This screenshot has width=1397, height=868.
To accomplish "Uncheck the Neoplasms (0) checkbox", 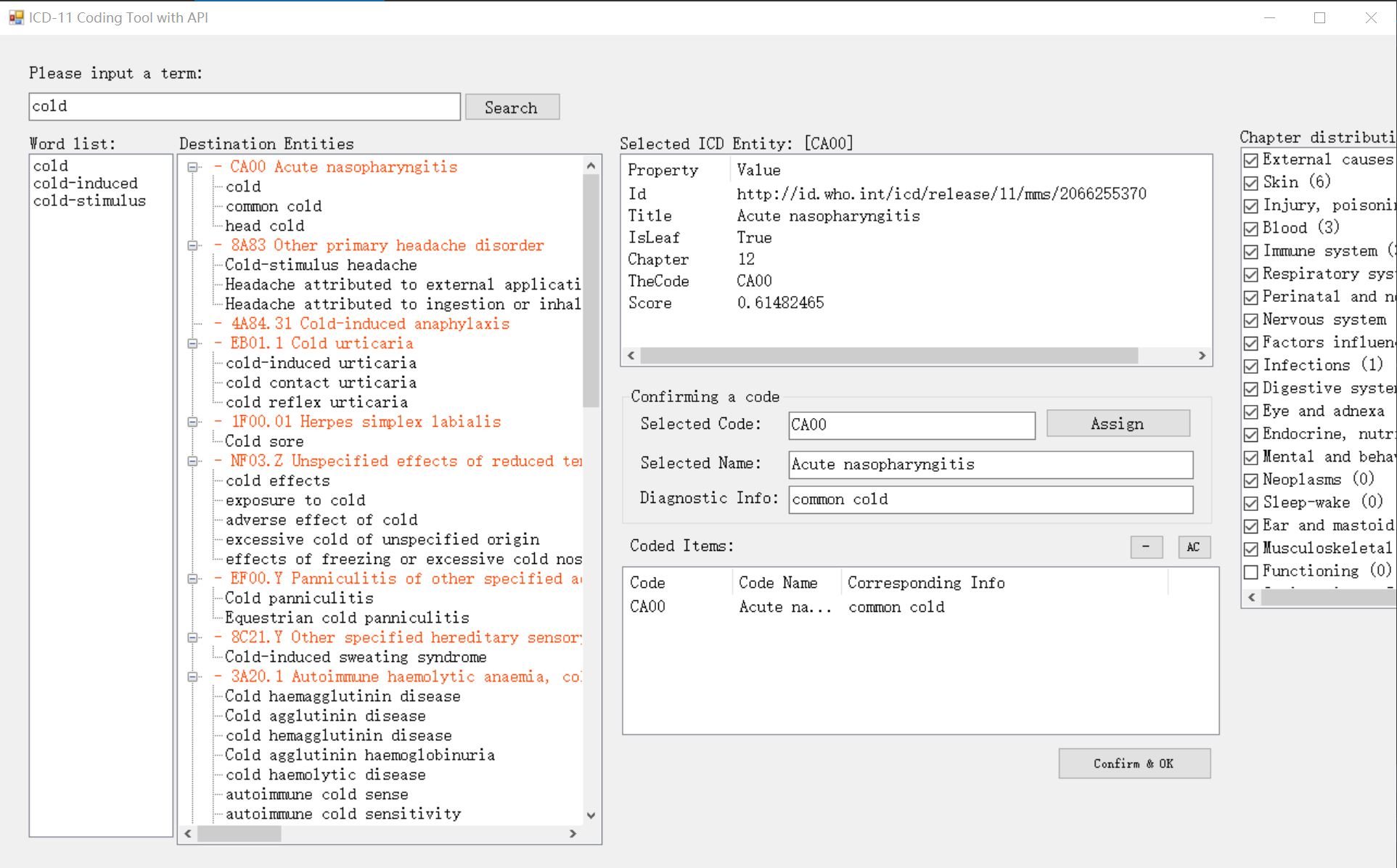I will click(x=1251, y=480).
